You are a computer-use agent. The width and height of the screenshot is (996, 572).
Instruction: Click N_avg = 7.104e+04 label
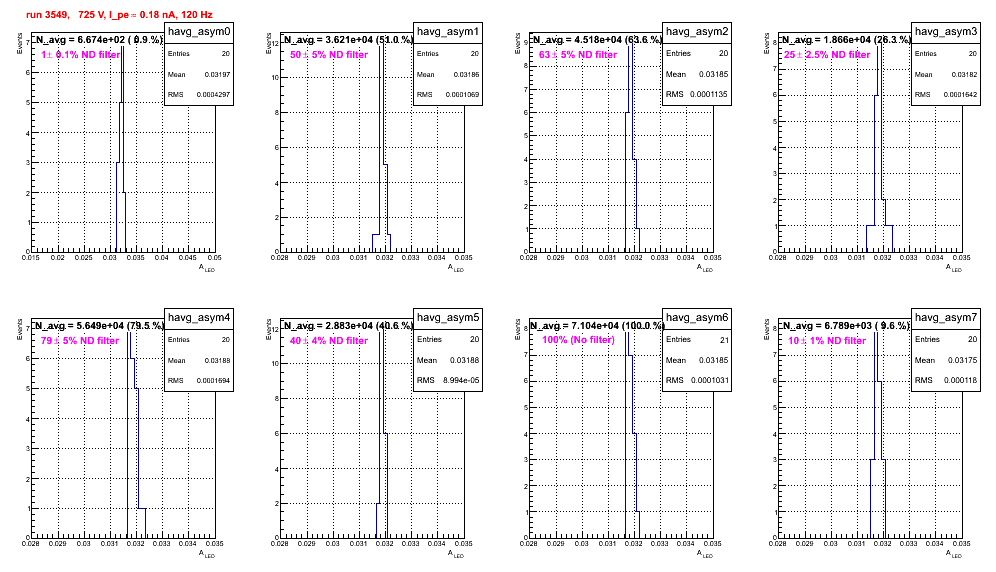(597, 326)
